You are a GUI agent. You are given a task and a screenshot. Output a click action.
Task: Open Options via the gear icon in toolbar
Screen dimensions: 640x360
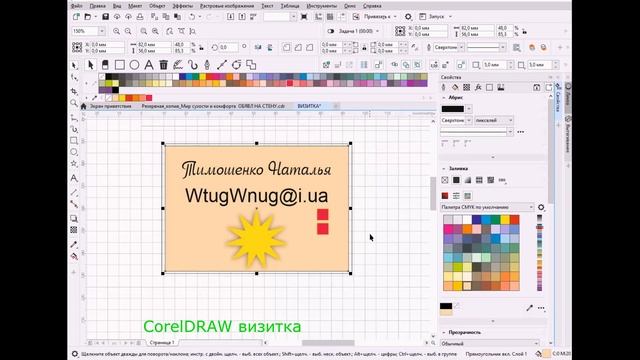point(408,17)
